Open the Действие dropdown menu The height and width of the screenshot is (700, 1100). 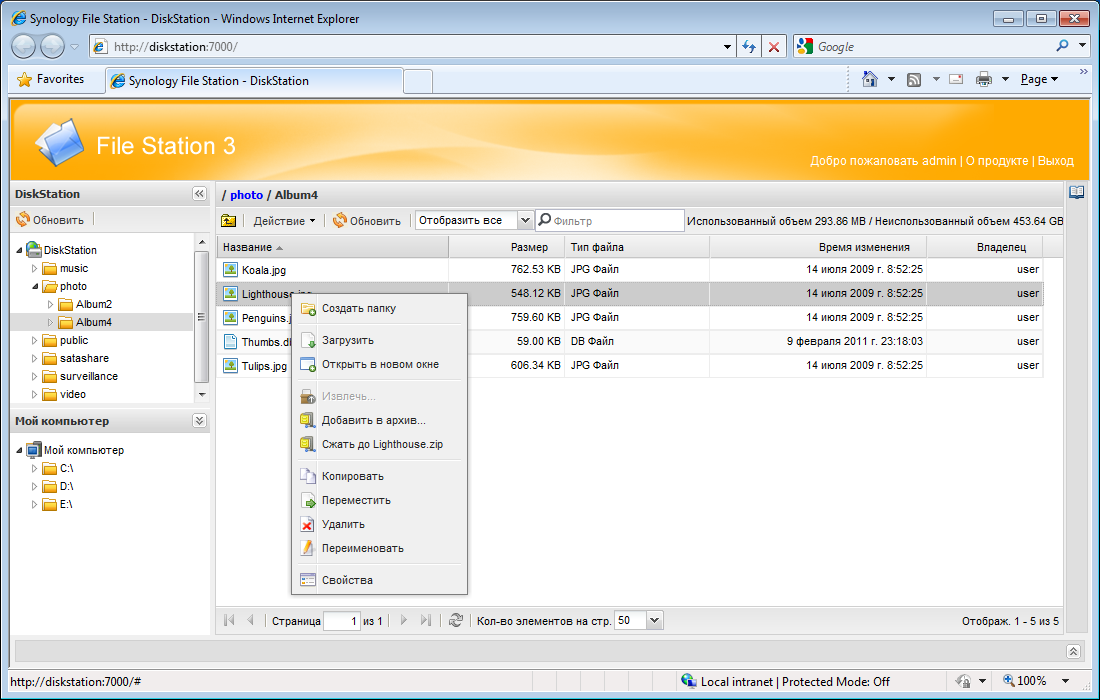coord(284,221)
